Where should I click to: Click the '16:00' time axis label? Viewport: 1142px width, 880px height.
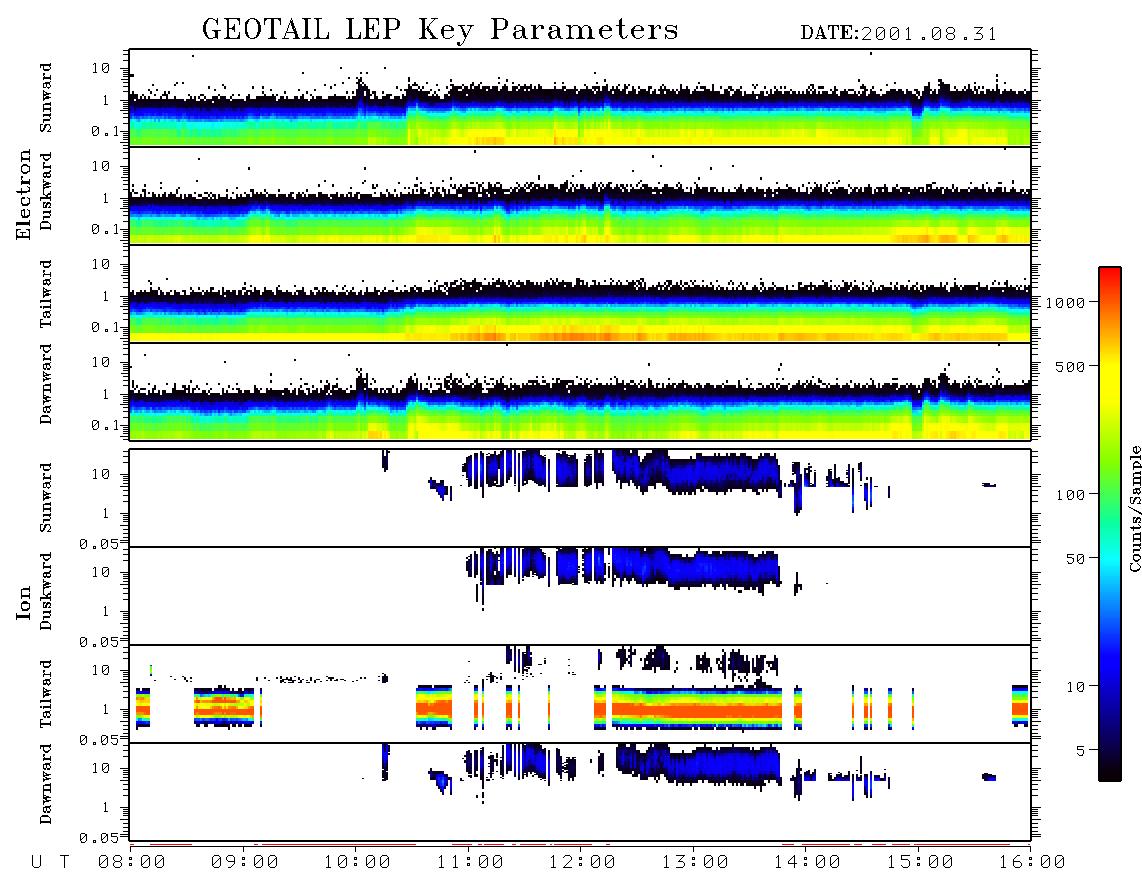[x=1032, y=863]
